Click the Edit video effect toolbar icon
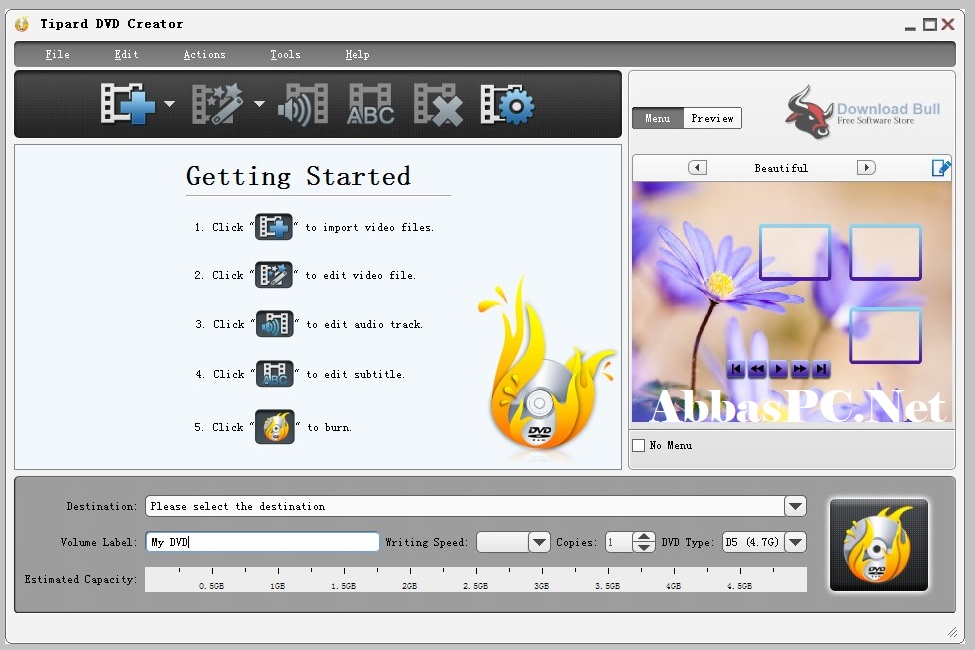Screen dimensions: 975x650 (217, 104)
